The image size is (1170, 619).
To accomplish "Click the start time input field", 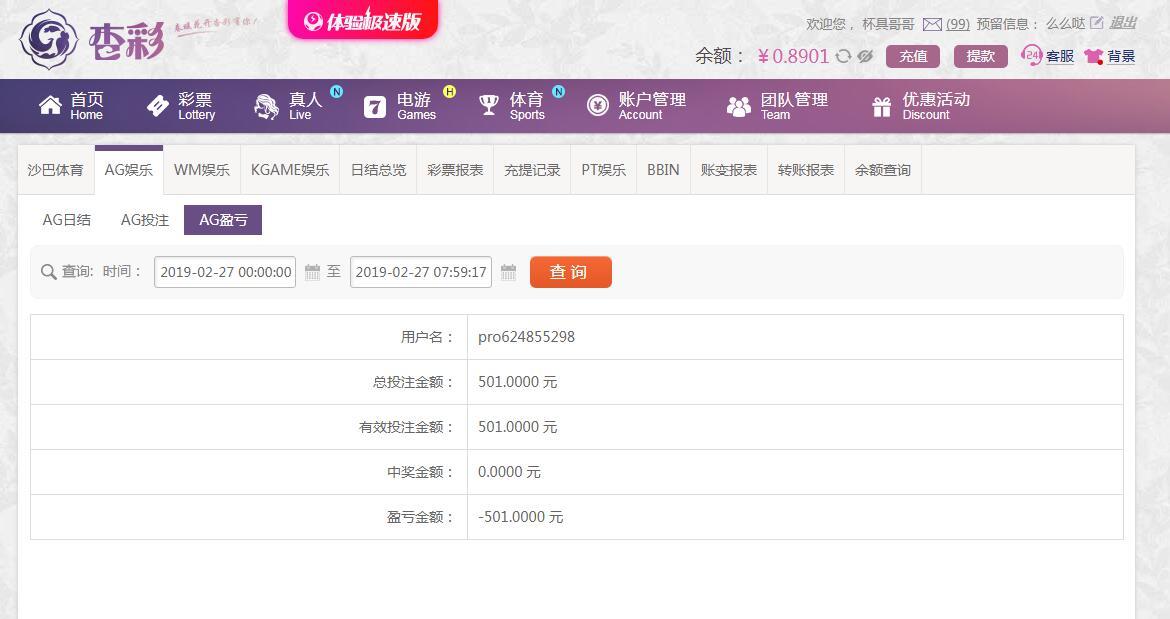I will click(x=225, y=272).
